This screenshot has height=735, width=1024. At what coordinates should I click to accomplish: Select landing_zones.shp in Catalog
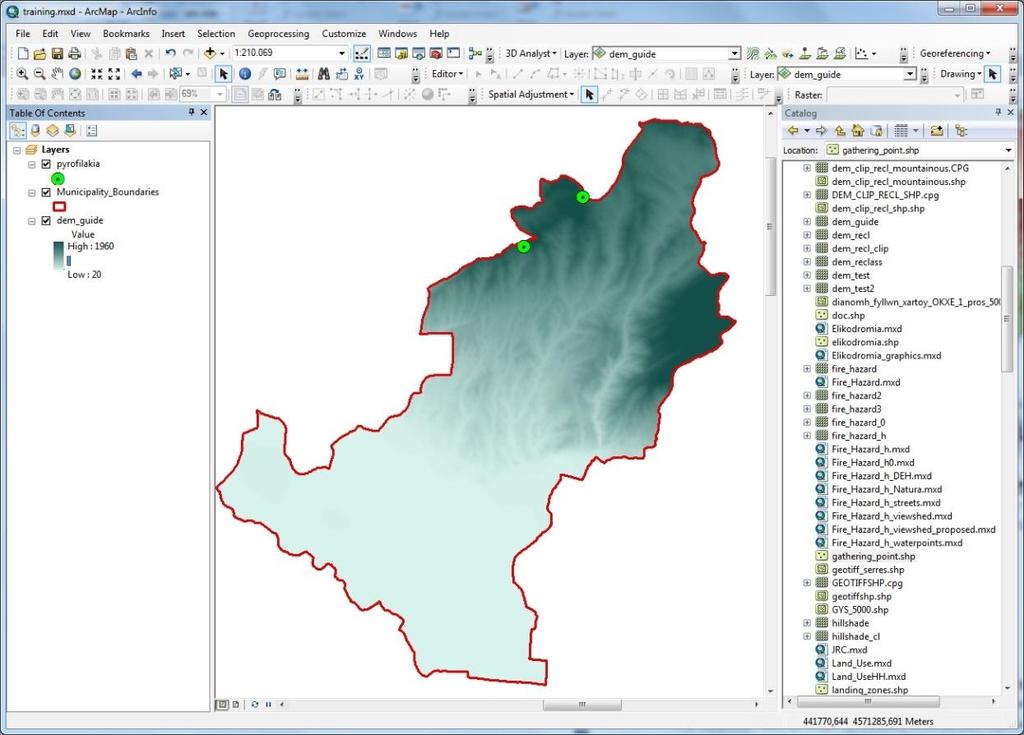click(869, 690)
